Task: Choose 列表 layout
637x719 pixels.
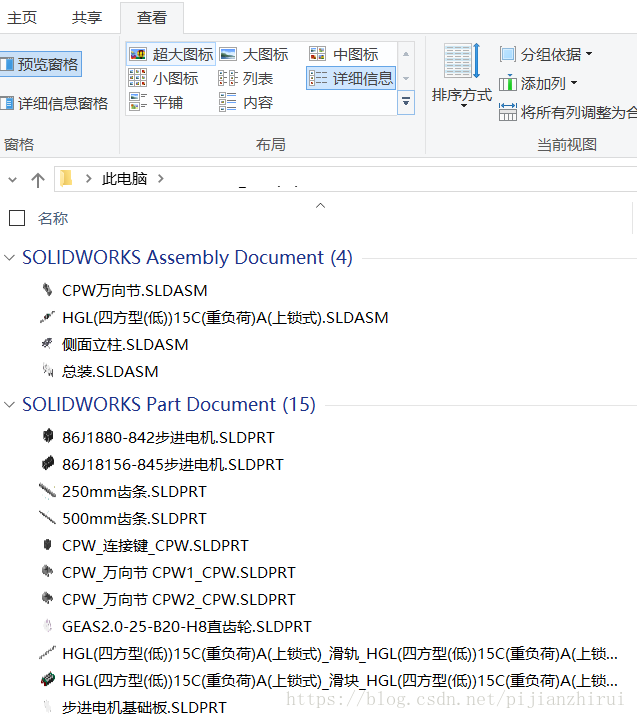Action: click(x=246, y=78)
